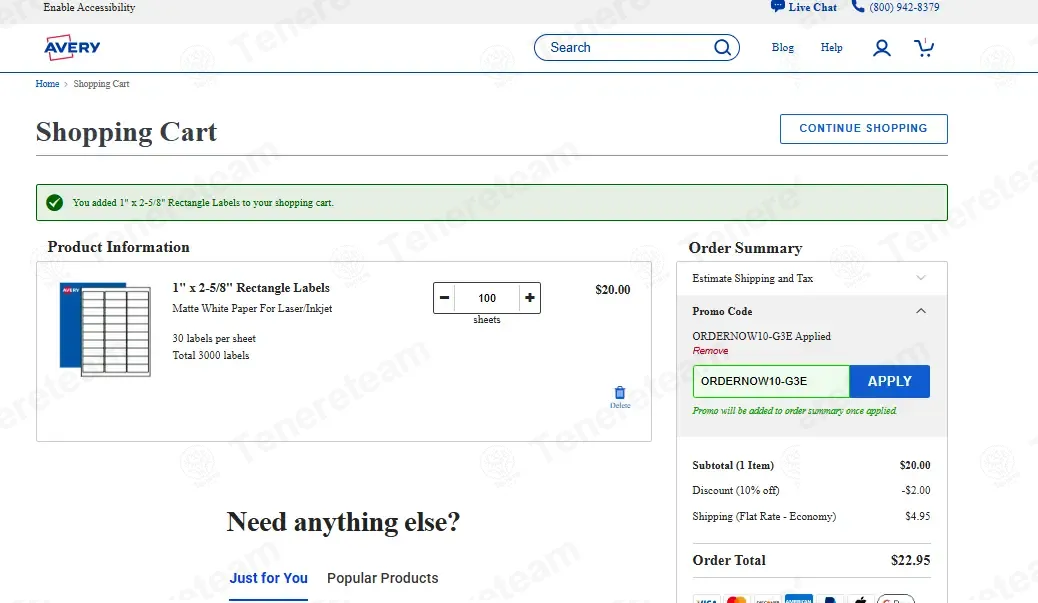Click the Live Chat link text
1038x603 pixels.
coord(813,7)
